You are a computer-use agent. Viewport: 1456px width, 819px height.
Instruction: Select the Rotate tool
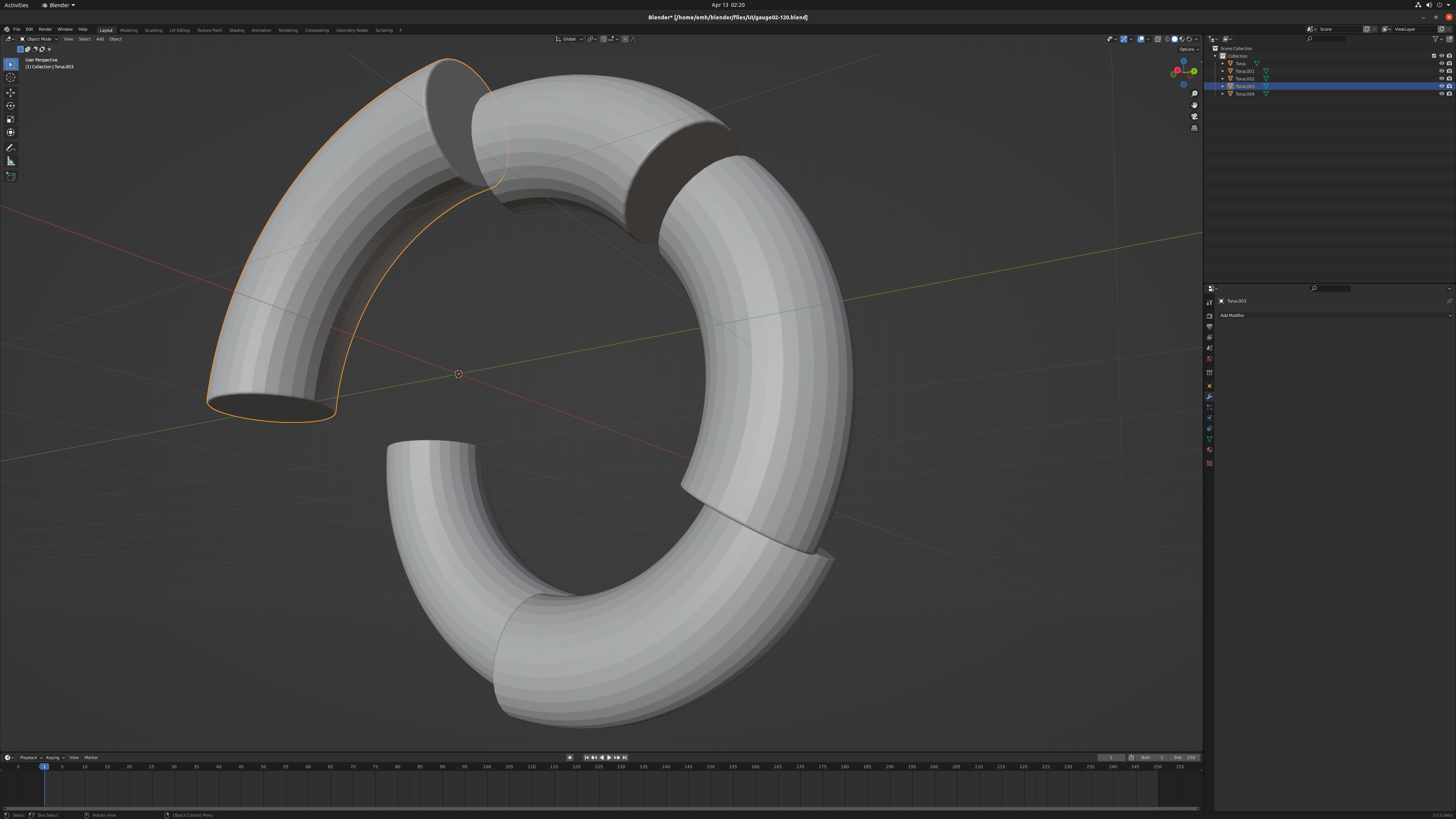coord(11,106)
